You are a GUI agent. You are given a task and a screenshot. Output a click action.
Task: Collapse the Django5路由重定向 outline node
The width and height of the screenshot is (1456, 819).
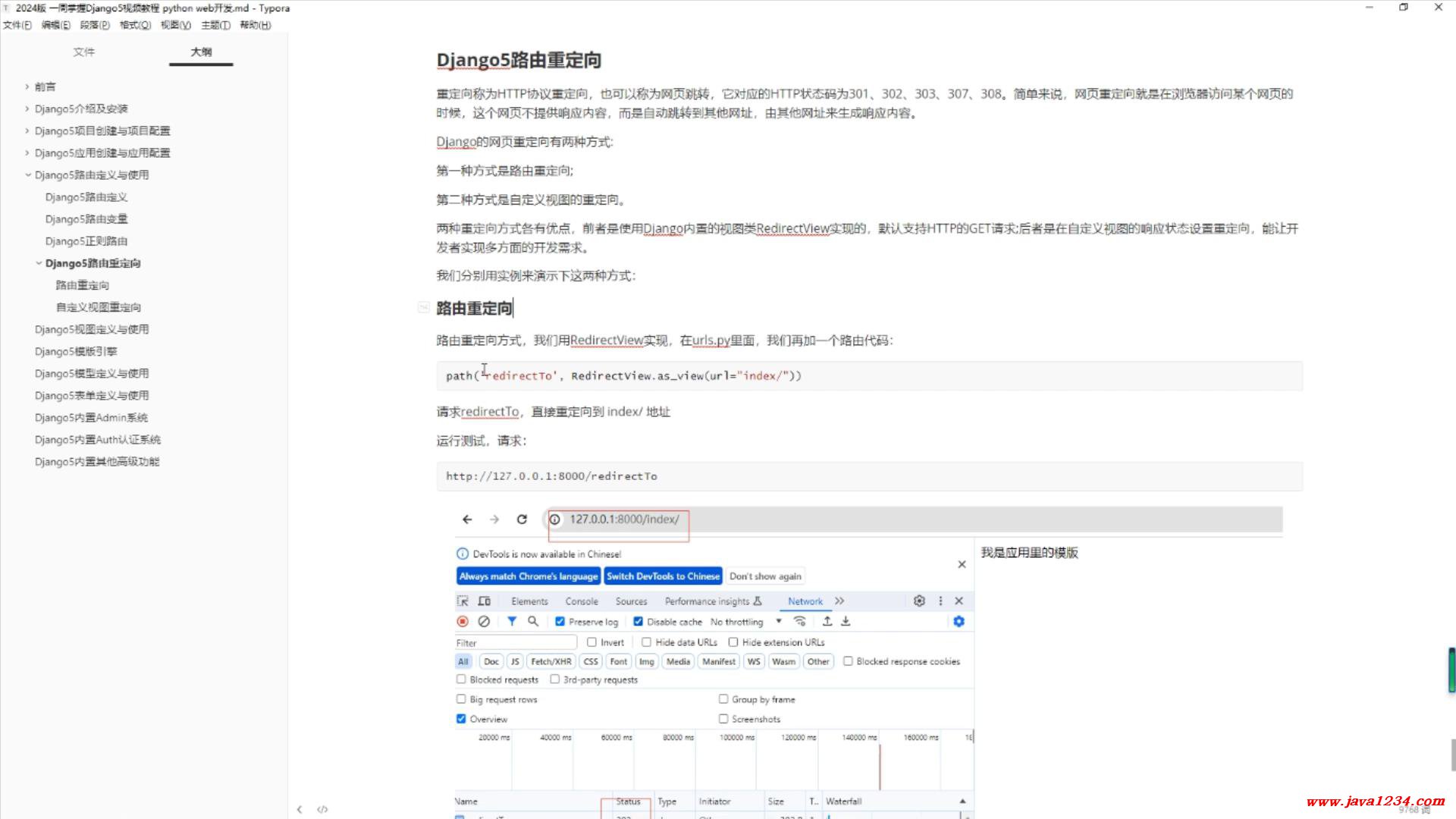coord(39,263)
